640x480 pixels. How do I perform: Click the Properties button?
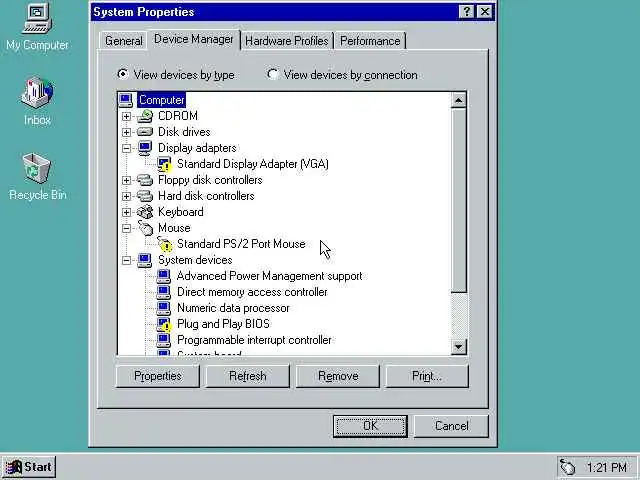pyautogui.click(x=158, y=376)
